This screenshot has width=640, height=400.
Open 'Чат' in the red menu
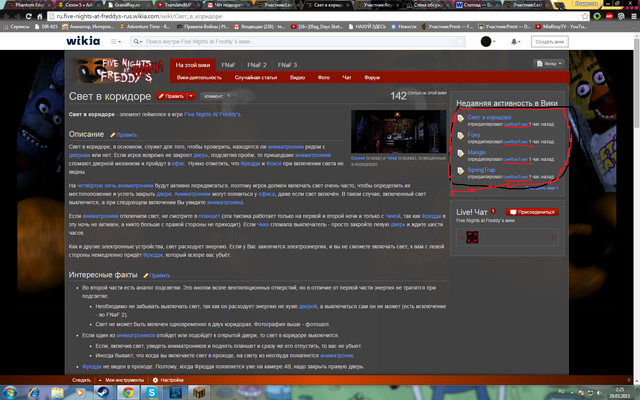click(x=347, y=77)
